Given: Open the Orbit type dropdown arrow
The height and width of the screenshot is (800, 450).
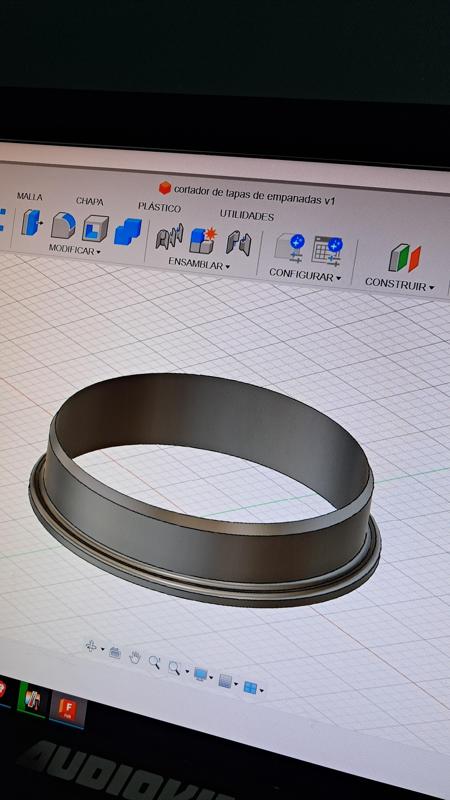Looking at the screenshot, I should (x=103, y=649).
